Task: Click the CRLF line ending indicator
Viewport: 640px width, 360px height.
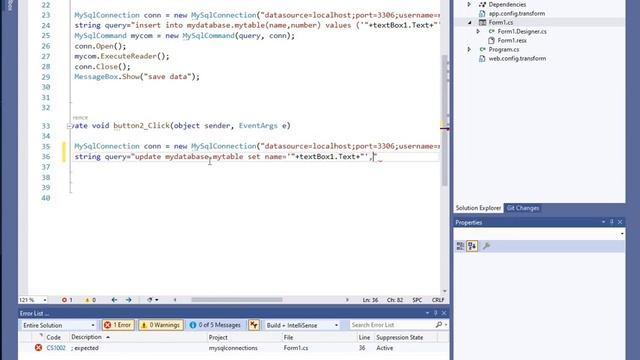Action: (x=438, y=300)
